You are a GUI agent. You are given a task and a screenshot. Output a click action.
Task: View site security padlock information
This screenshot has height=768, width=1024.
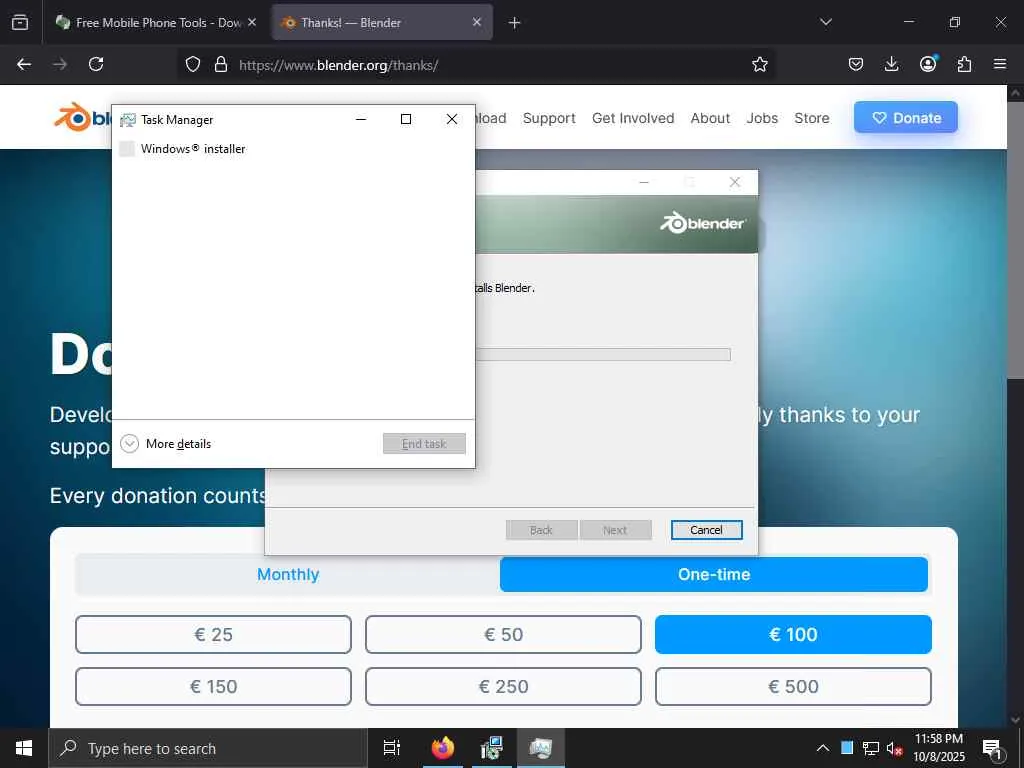point(221,64)
